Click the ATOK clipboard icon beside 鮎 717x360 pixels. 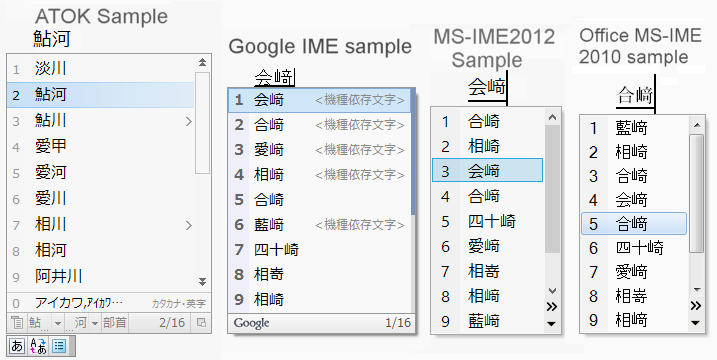[x=17, y=322]
